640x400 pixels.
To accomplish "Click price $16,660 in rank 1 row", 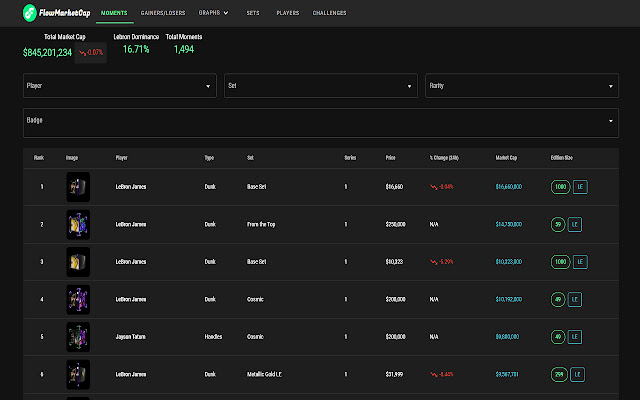I will (394, 187).
